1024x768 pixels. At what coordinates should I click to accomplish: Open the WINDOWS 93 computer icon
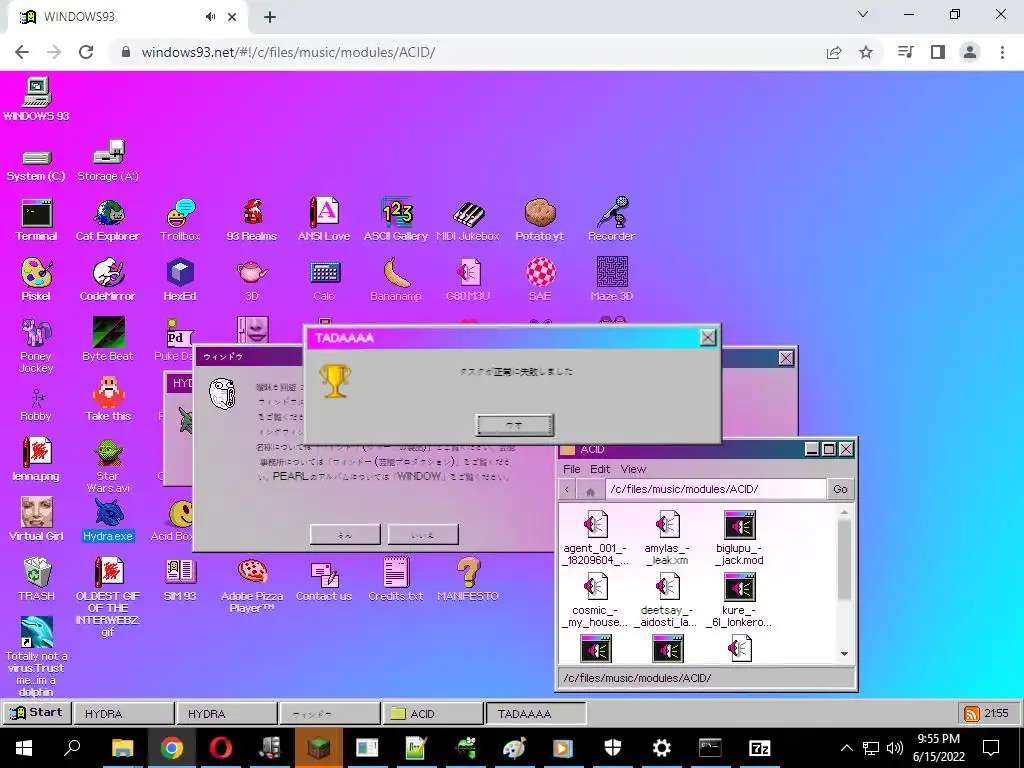(x=37, y=92)
